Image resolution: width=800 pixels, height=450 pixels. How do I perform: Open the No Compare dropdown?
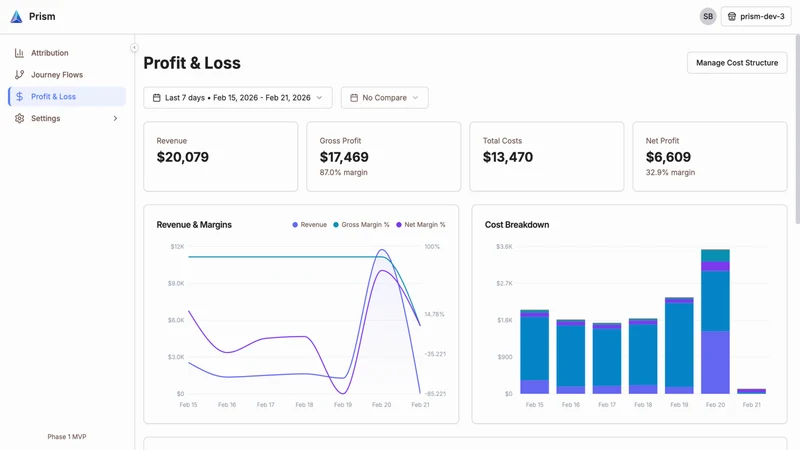click(x=385, y=97)
